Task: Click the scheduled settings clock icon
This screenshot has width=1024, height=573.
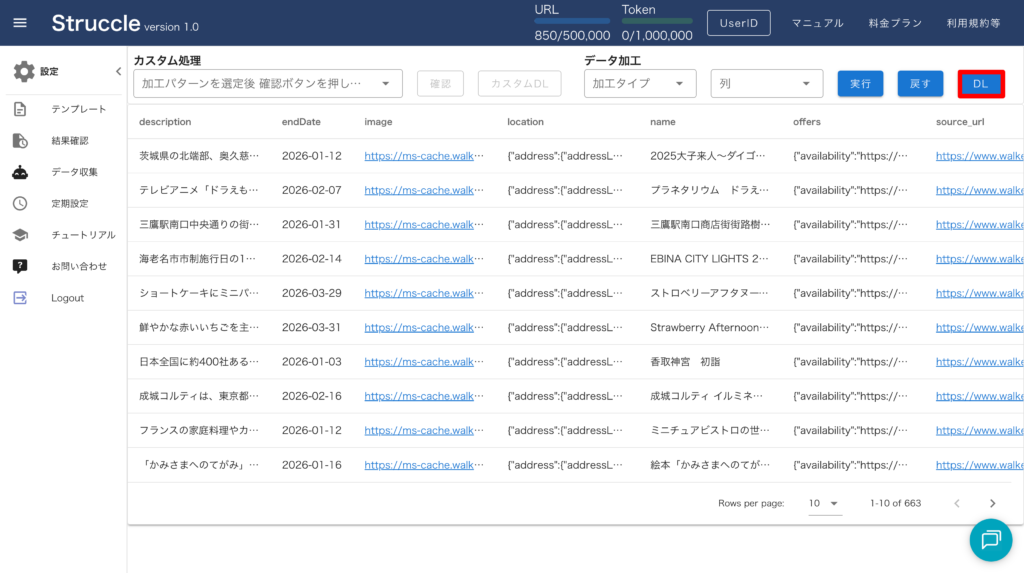Action: coord(20,203)
